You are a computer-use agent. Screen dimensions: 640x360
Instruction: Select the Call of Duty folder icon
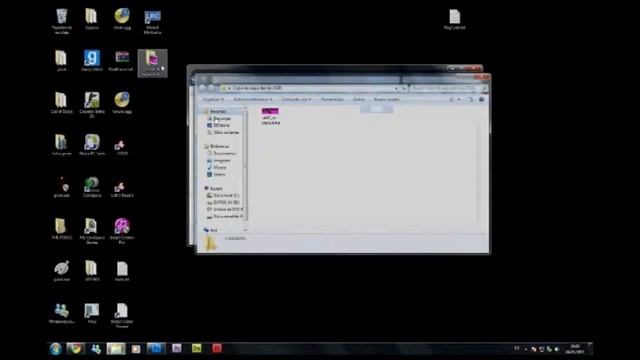coord(62,102)
